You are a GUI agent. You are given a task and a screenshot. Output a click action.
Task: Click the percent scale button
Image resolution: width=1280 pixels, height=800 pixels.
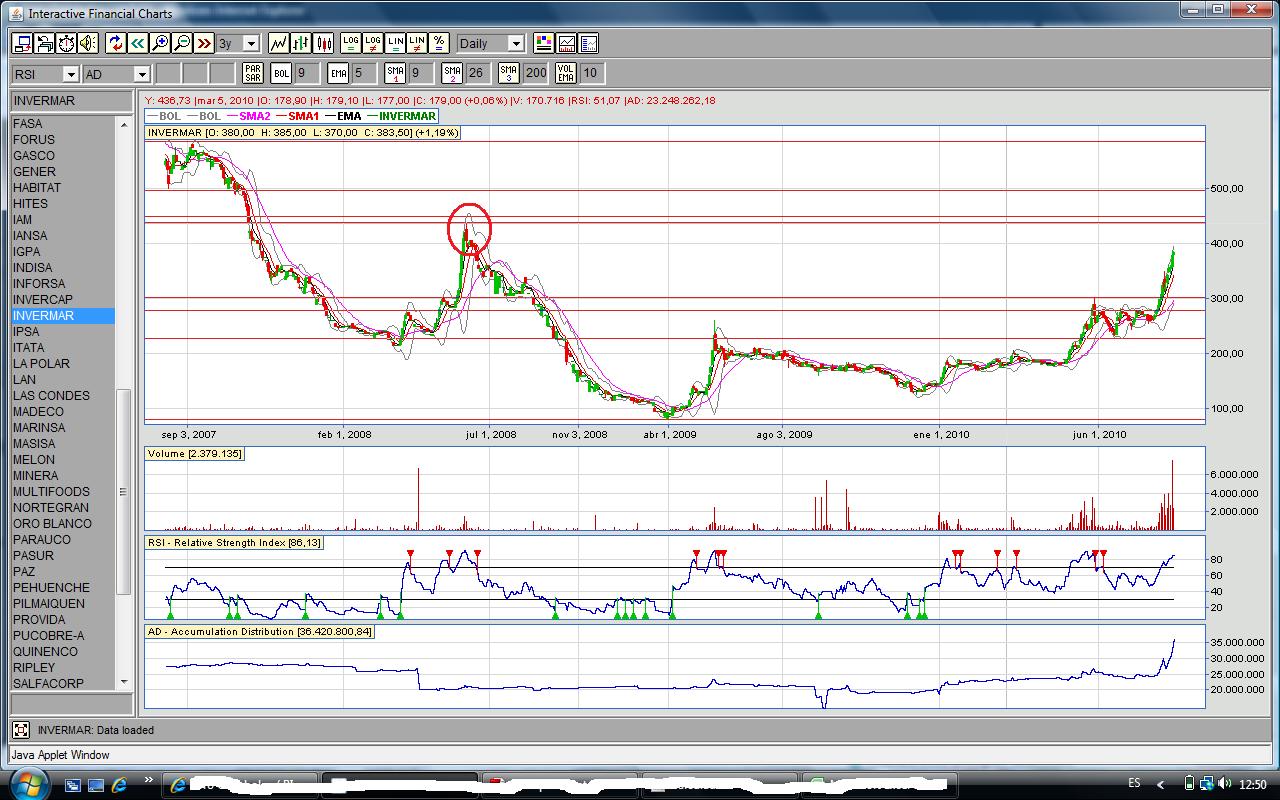coord(439,43)
